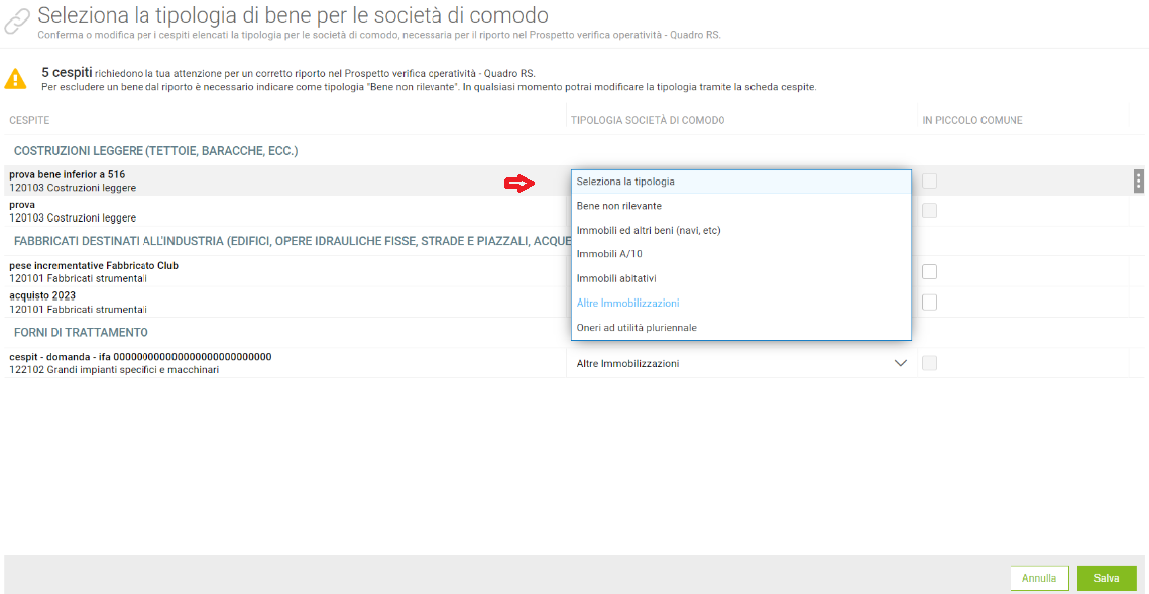Viewport: 1149px width, 594px height.
Task: Tick the checkbox for the row named only 'prova'
Action: pyautogui.click(x=929, y=211)
